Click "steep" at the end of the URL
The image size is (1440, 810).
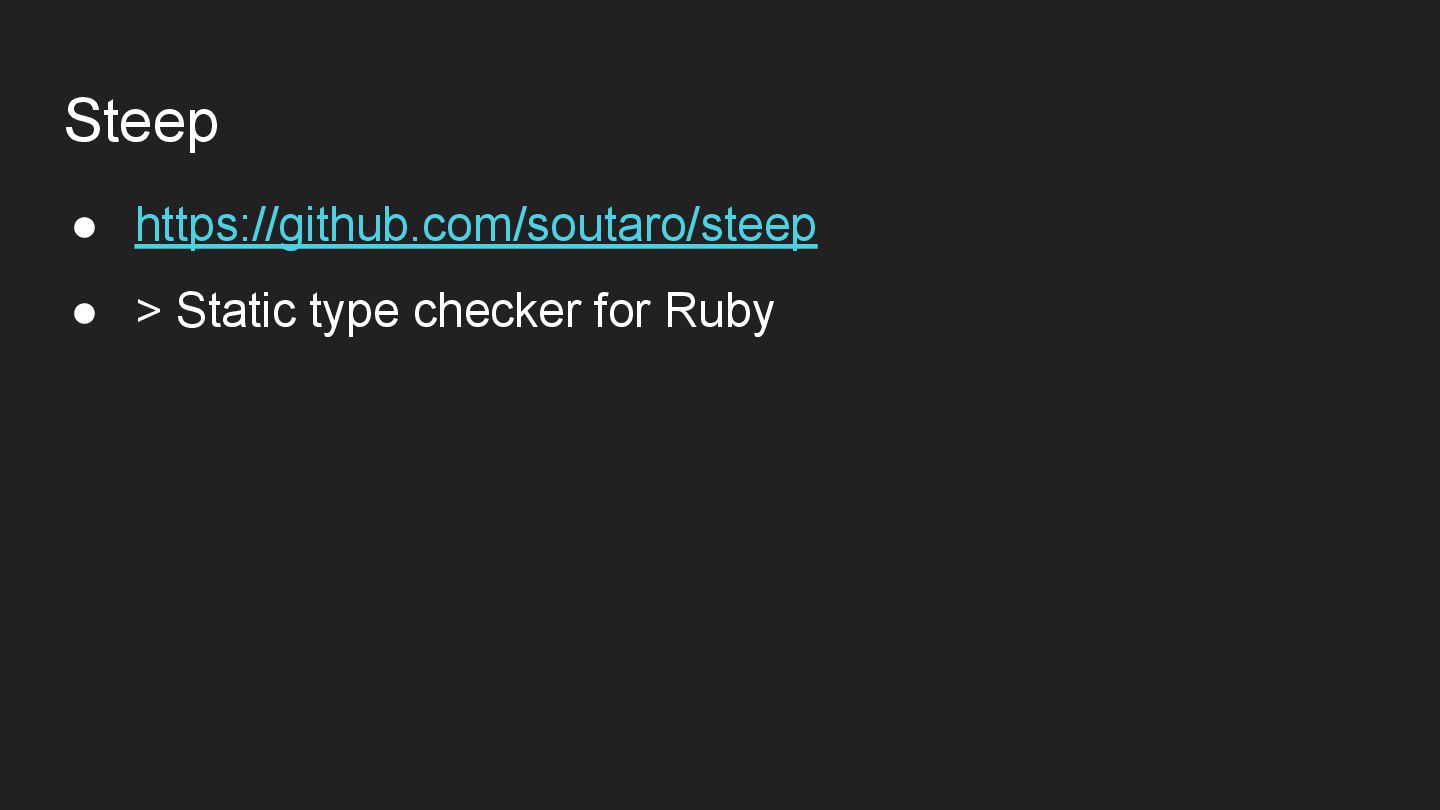pyautogui.click(x=759, y=224)
